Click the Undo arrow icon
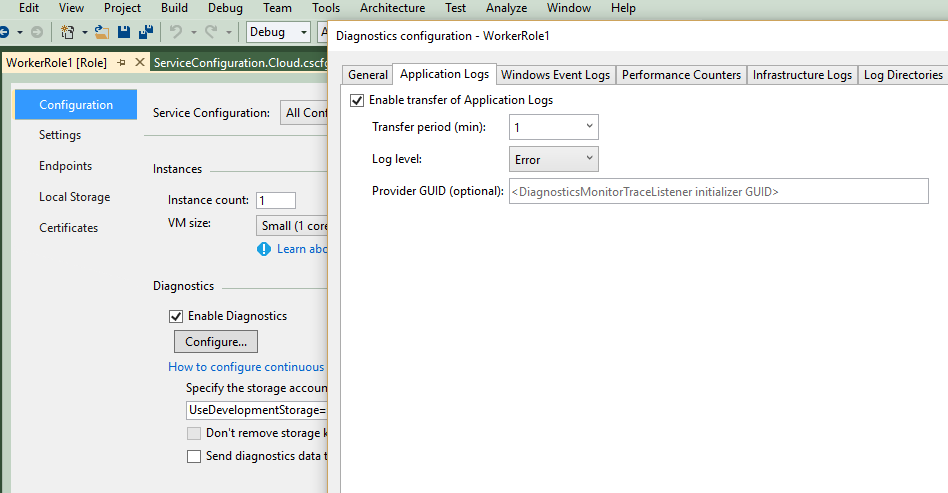948x493 pixels. coord(176,32)
